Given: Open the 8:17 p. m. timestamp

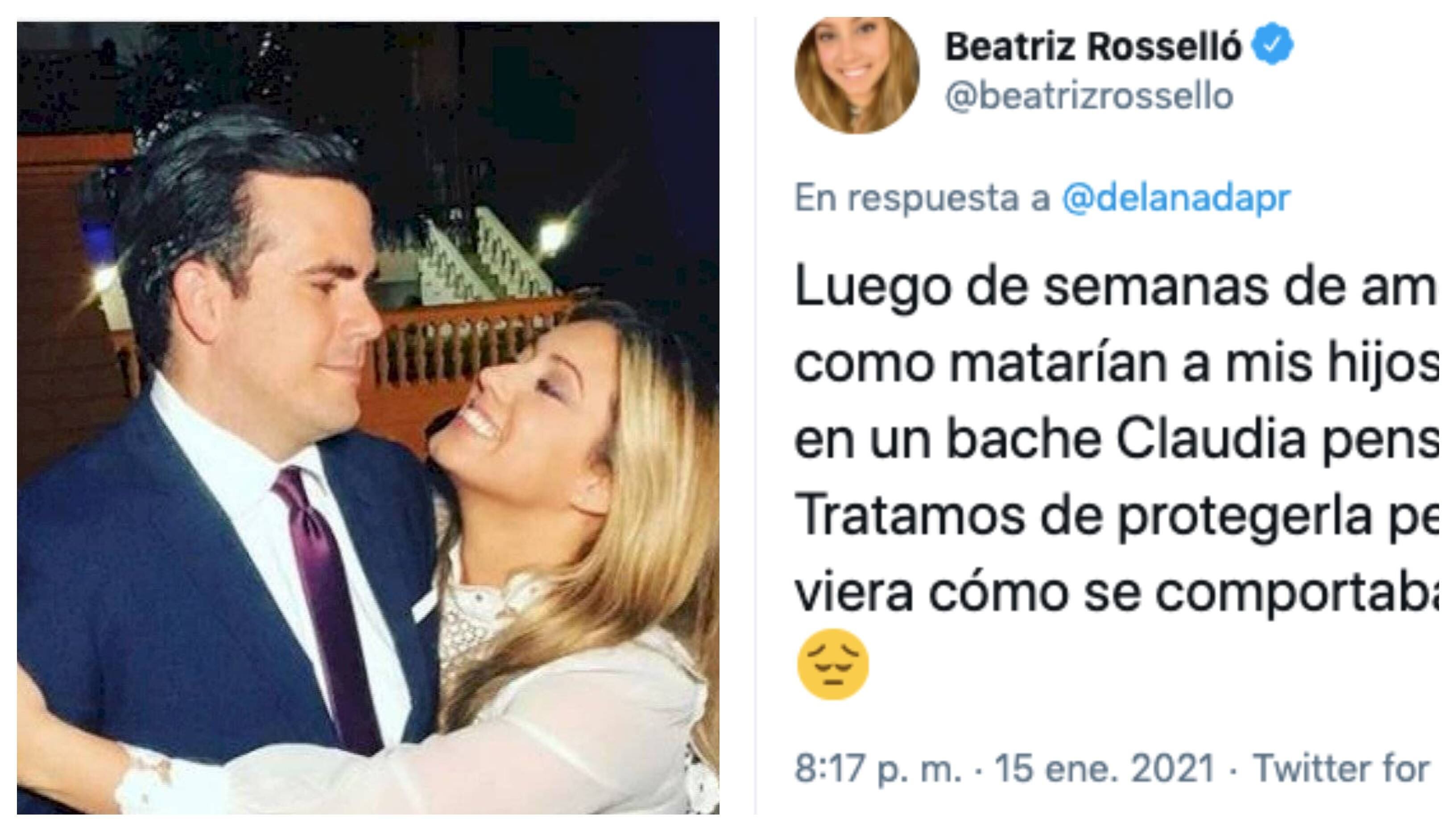Looking at the screenshot, I should pos(878,769).
